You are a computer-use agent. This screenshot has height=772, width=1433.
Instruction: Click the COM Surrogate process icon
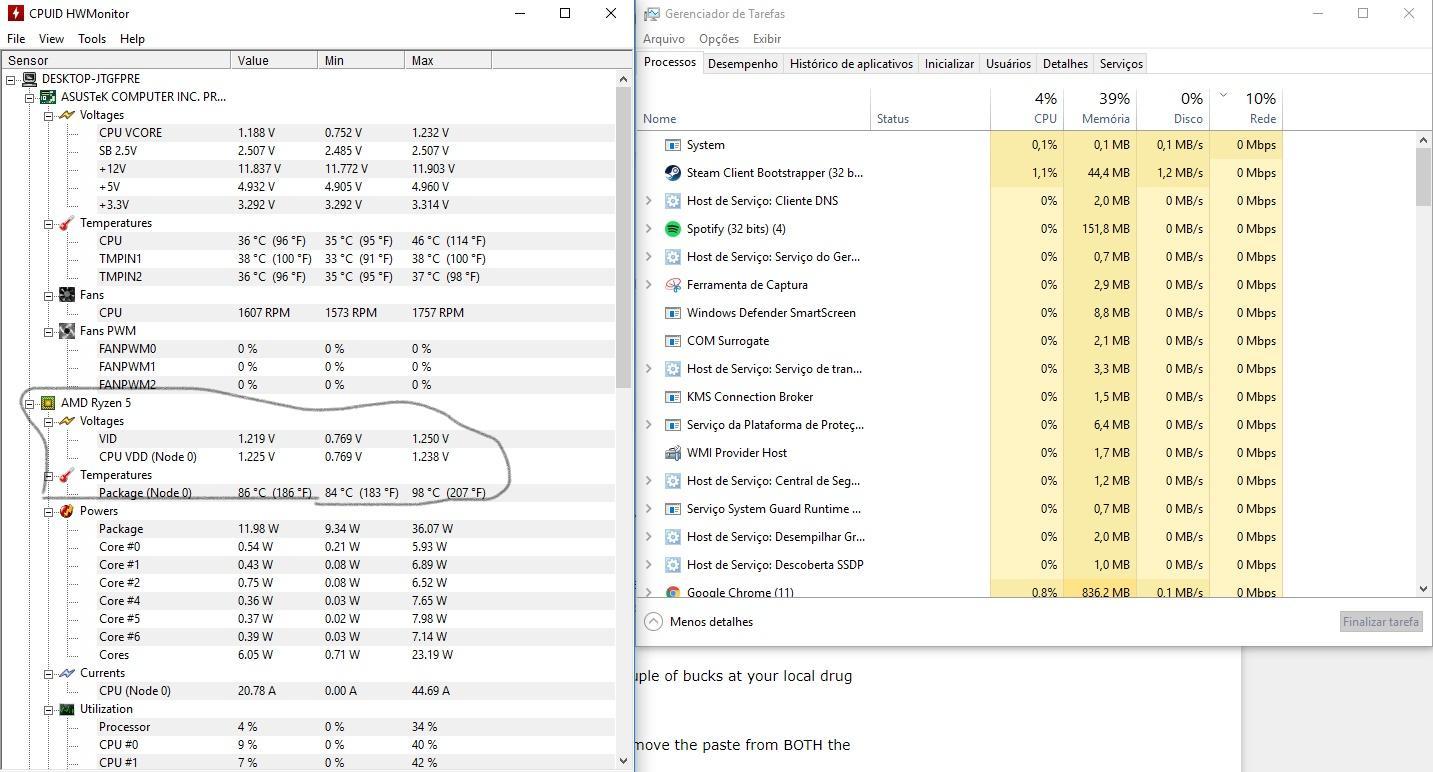pyautogui.click(x=673, y=341)
